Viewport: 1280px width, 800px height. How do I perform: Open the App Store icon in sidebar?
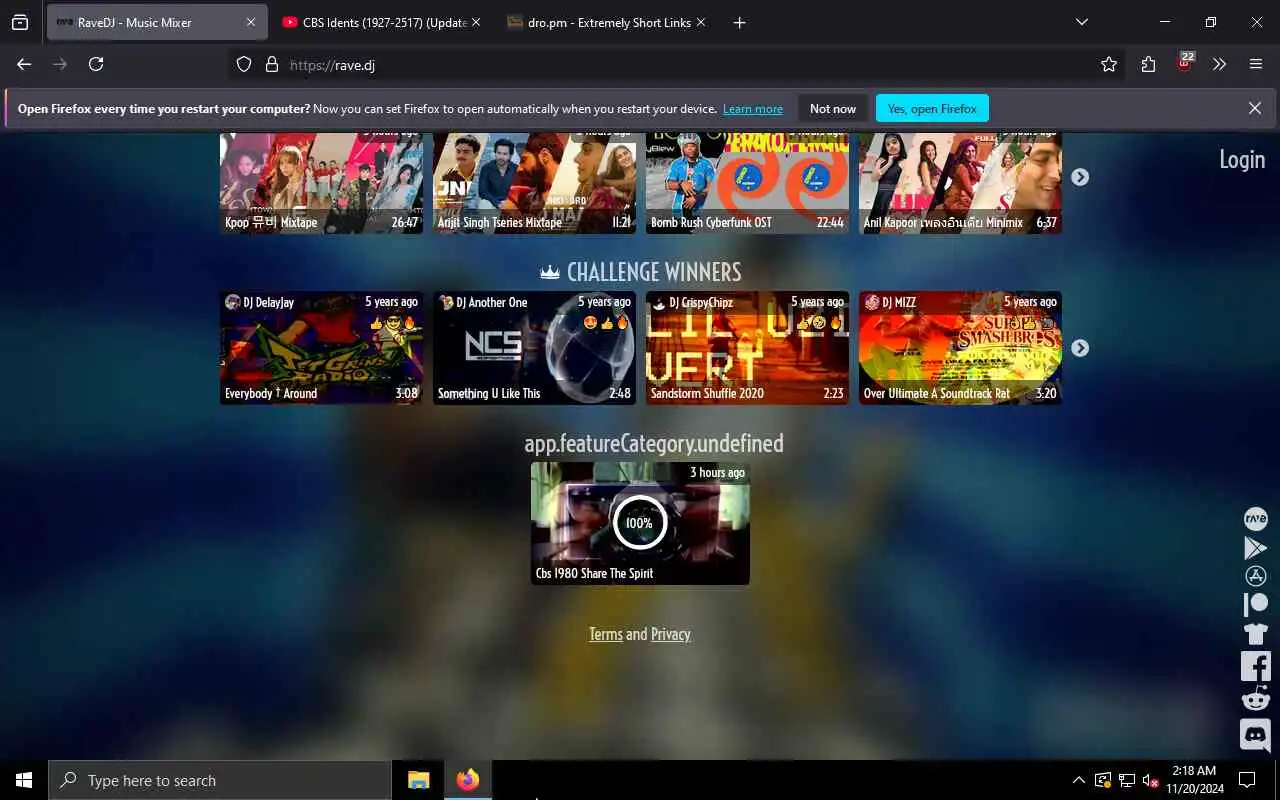tap(1255, 576)
